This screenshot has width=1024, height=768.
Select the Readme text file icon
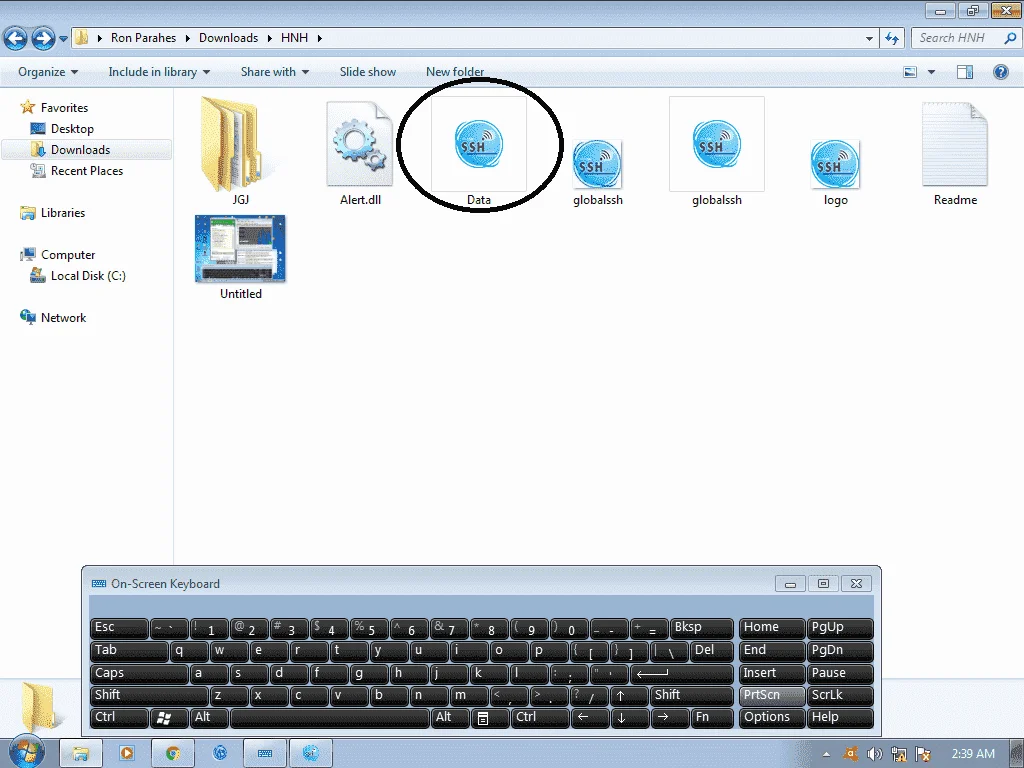coord(955,144)
